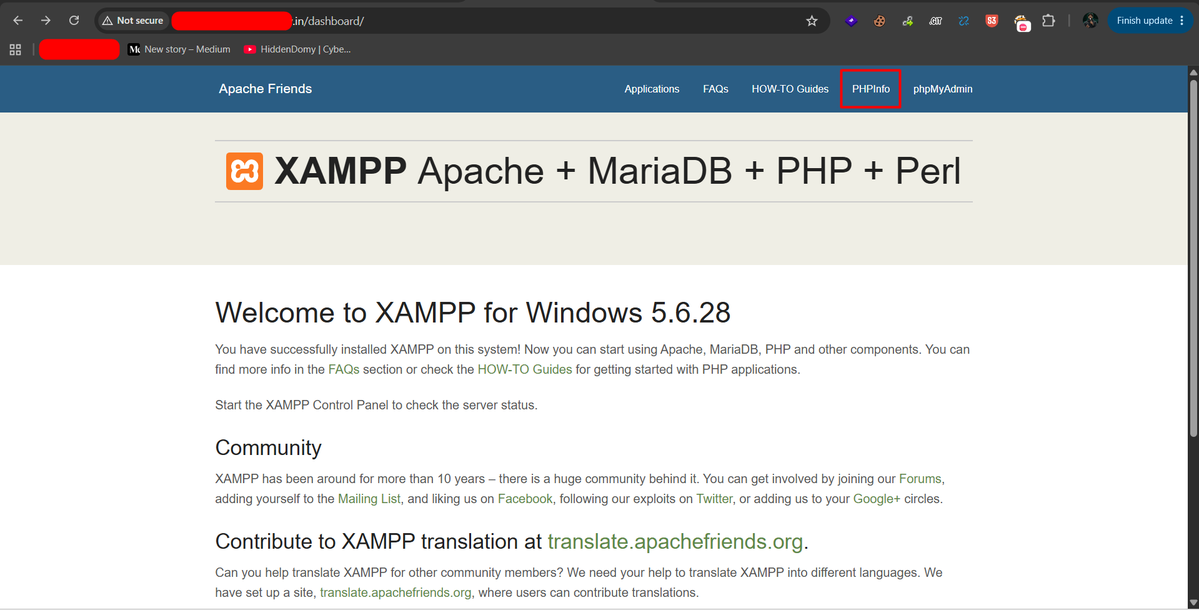Bookmark this page with the star icon
The image size is (1199, 610).
pyautogui.click(x=812, y=21)
